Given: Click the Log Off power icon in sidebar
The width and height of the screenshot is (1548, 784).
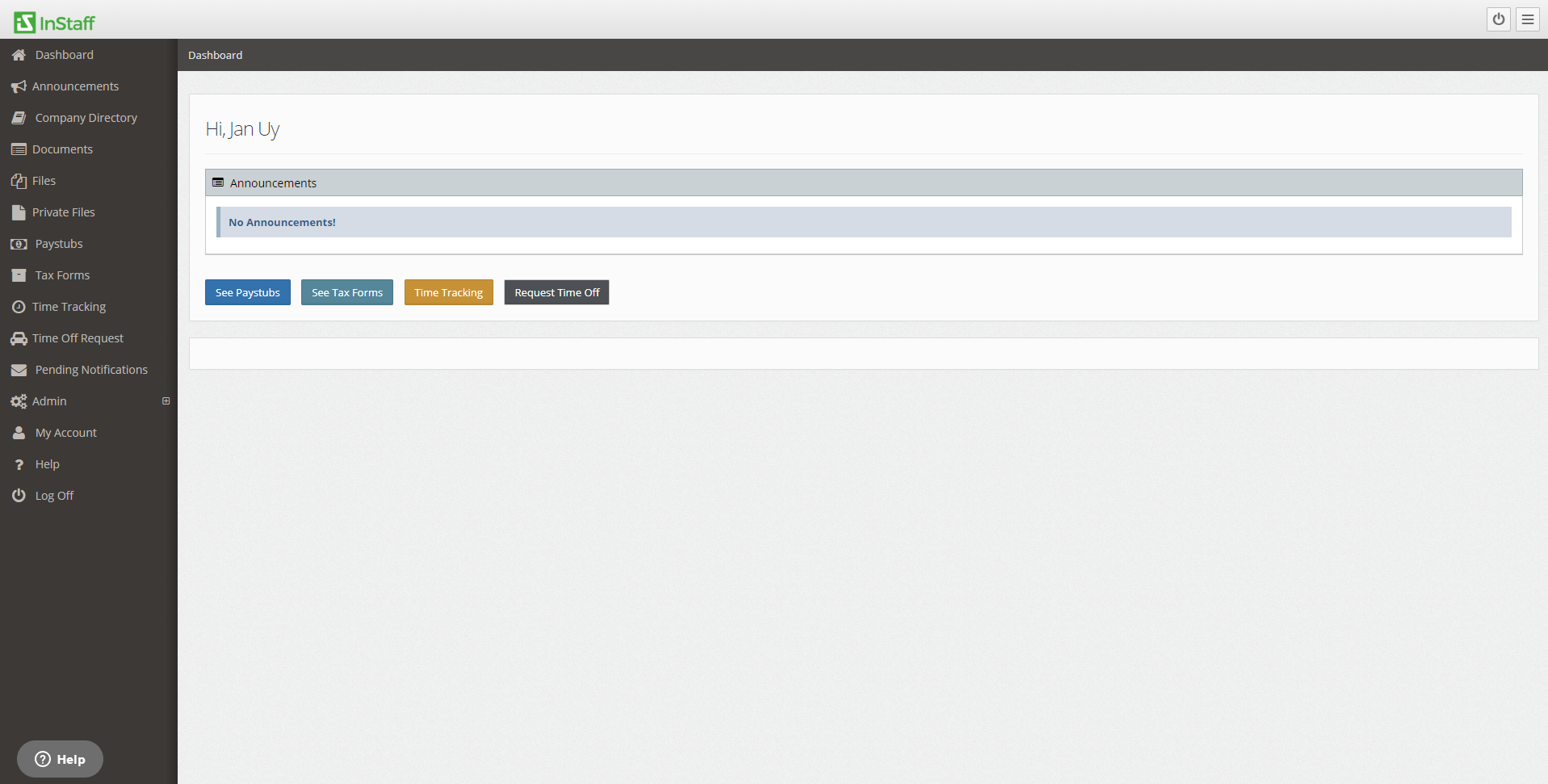Looking at the screenshot, I should pos(18,495).
